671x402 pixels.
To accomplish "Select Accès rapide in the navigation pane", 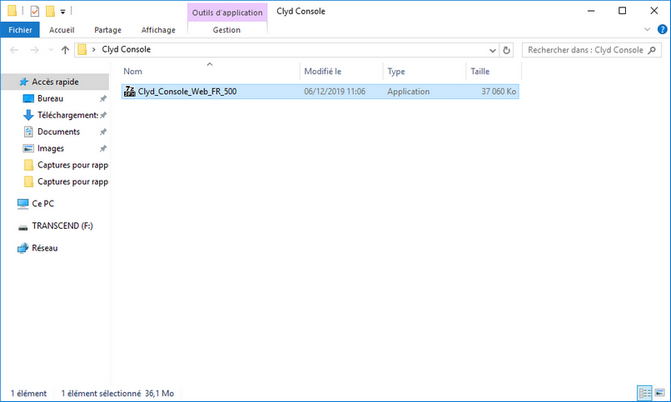I will point(55,82).
